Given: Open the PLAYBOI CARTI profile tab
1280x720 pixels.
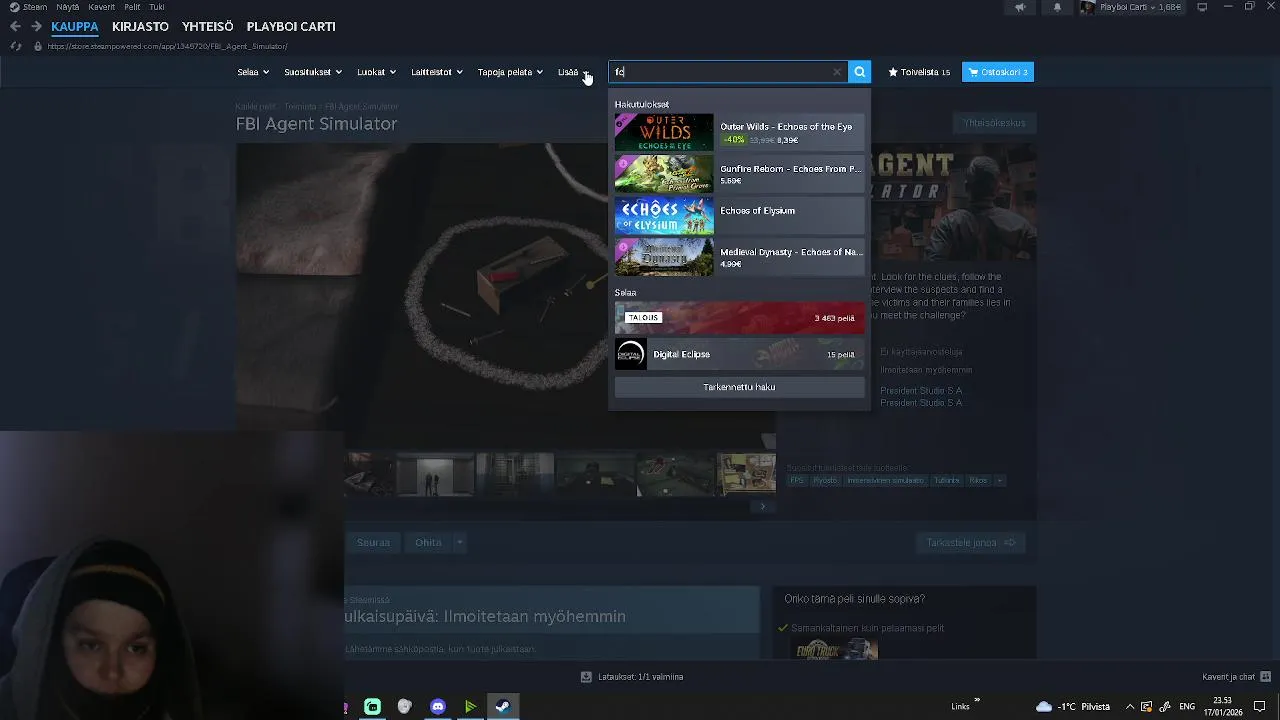Looking at the screenshot, I should coord(291,26).
